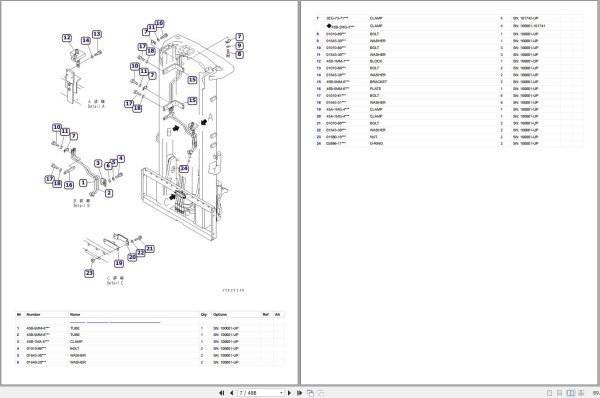Go to the next page
600x398 pixels.
[289, 393]
